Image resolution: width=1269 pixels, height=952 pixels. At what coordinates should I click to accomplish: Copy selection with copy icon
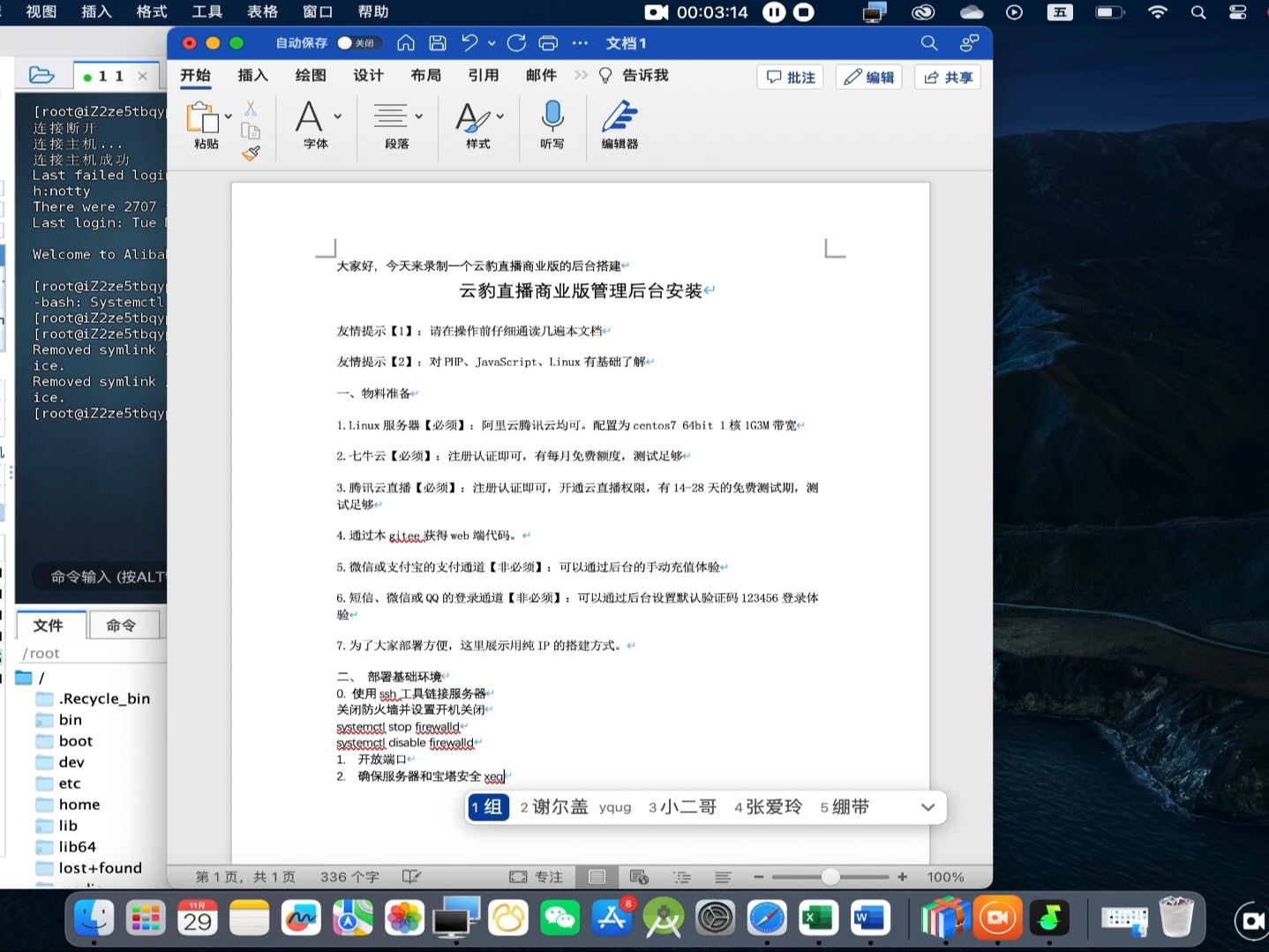[251, 131]
